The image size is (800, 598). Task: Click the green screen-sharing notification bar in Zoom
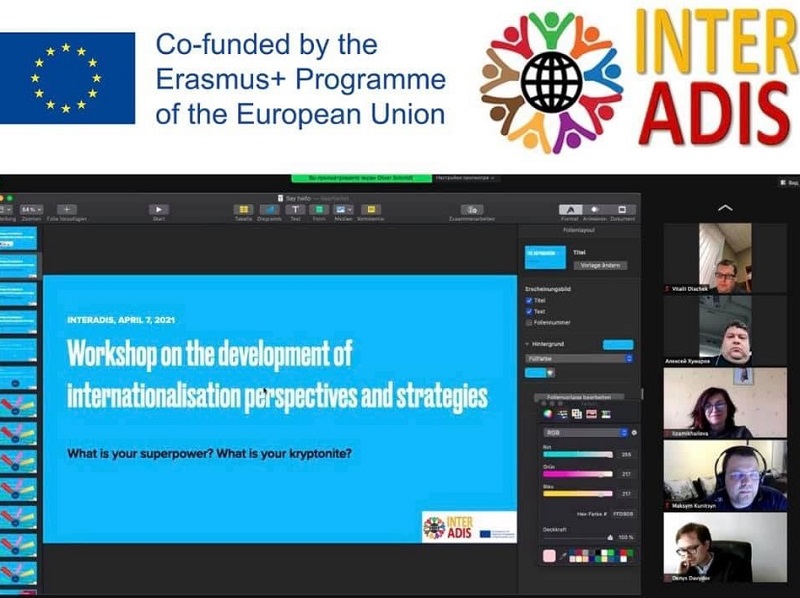362,178
